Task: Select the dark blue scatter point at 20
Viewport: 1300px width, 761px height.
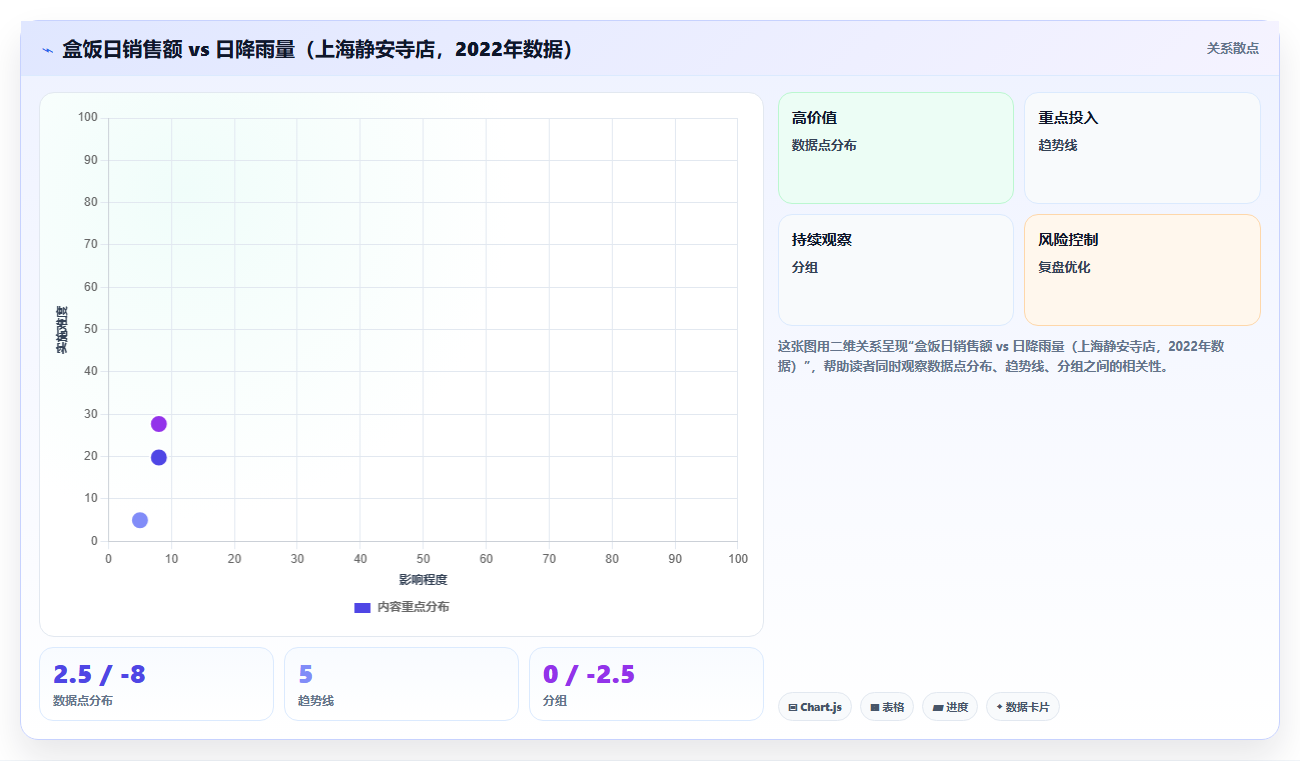Action: click(158, 458)
